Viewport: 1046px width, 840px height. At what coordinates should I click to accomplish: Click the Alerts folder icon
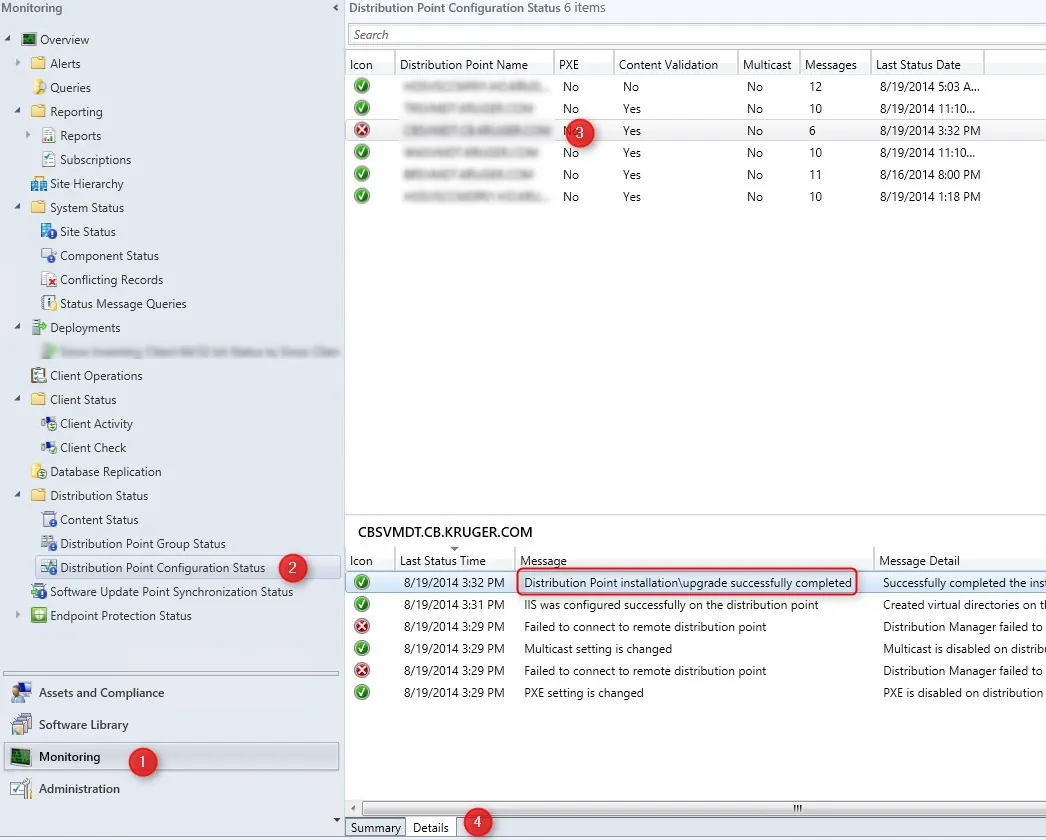coord(39,63)
